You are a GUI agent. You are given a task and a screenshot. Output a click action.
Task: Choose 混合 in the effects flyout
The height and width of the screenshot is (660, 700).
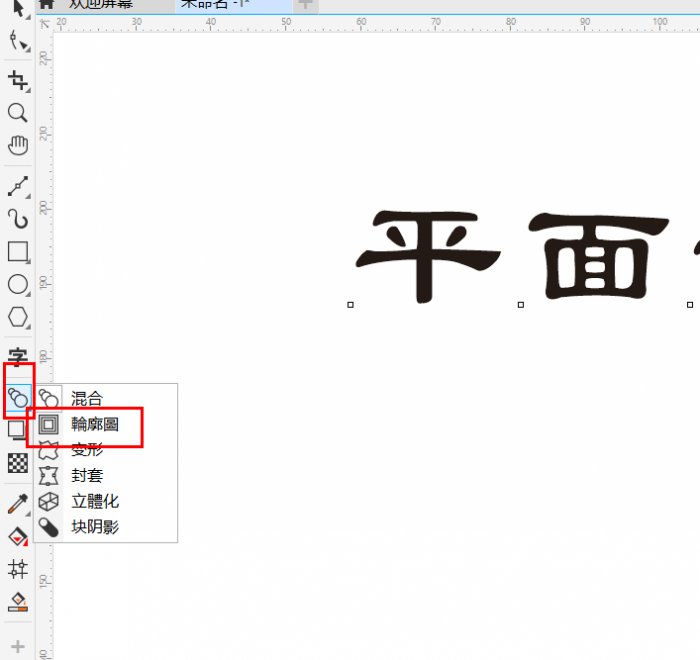coord(86,399)
